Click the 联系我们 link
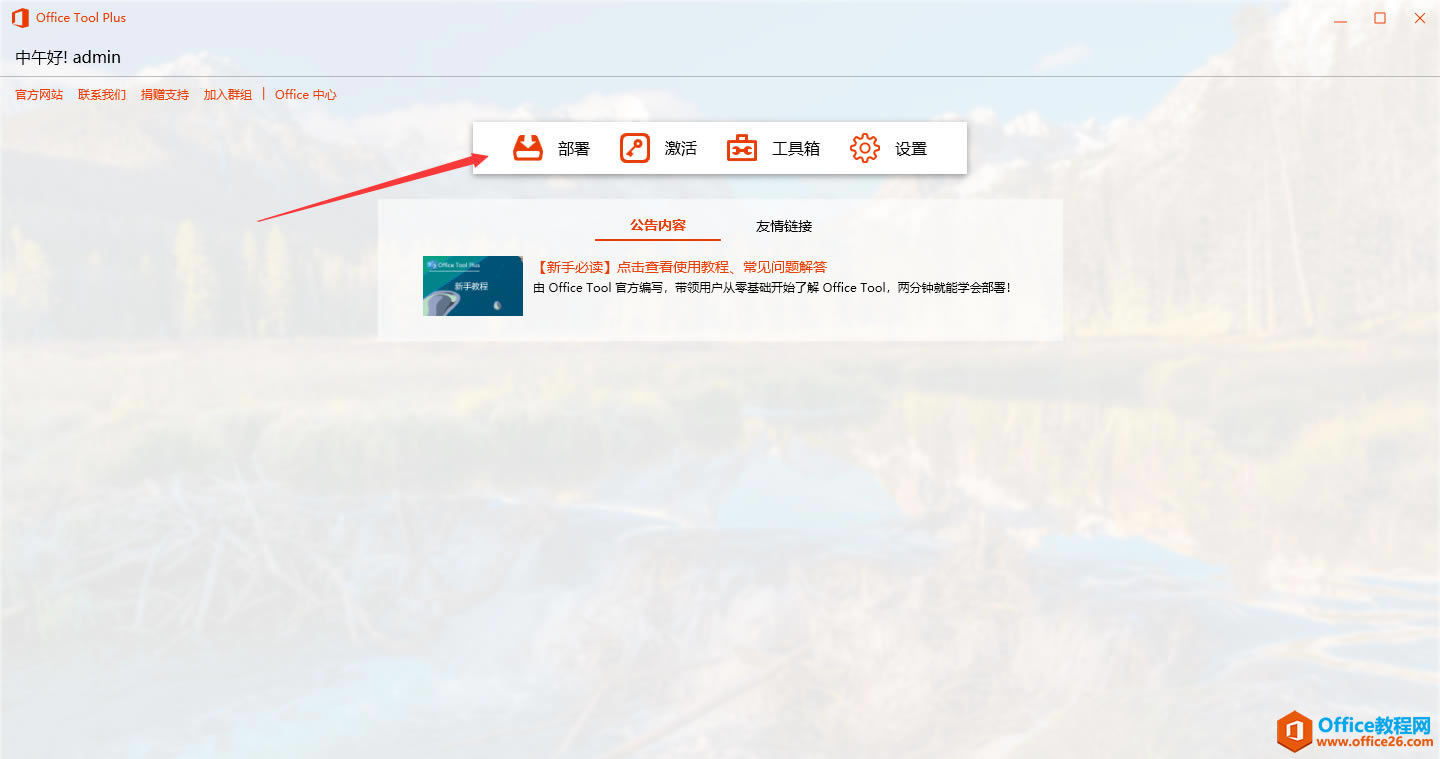The image size is (1440, 759). click(x=101, y=94)
